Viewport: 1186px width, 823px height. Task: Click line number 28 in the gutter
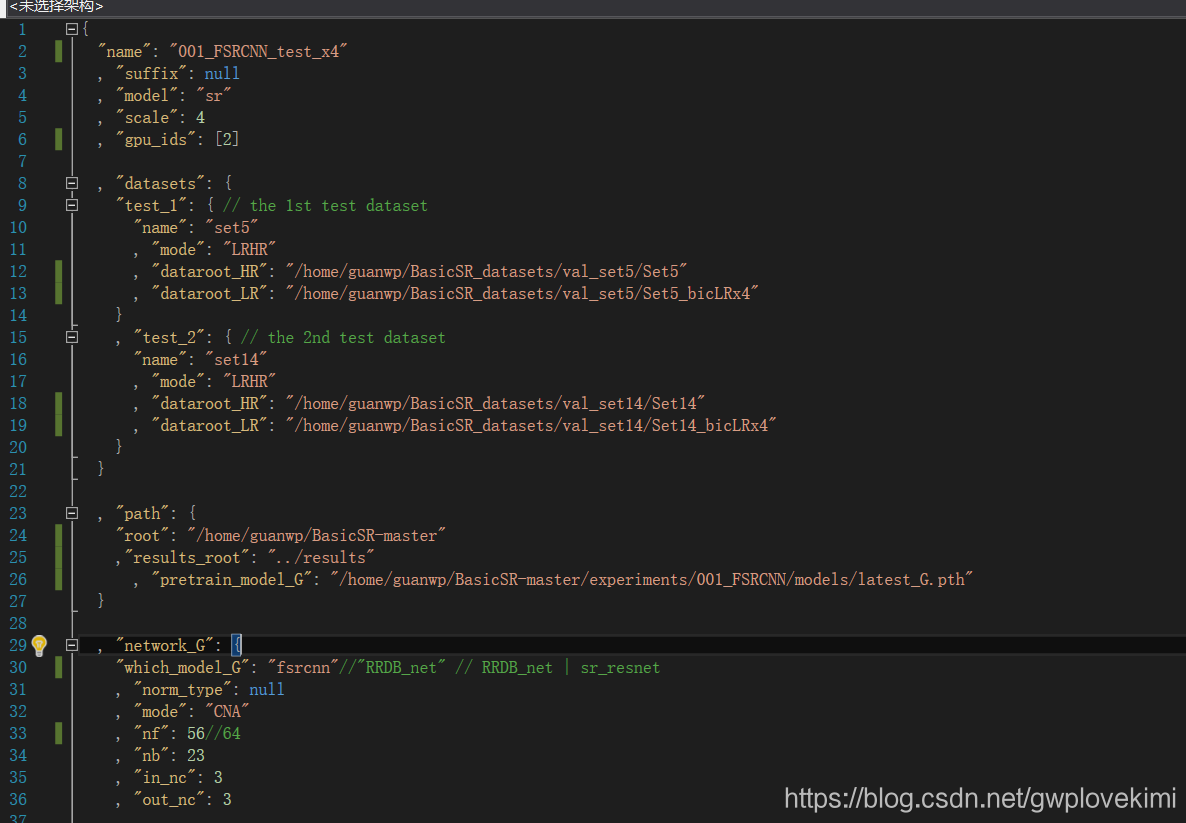18,623
